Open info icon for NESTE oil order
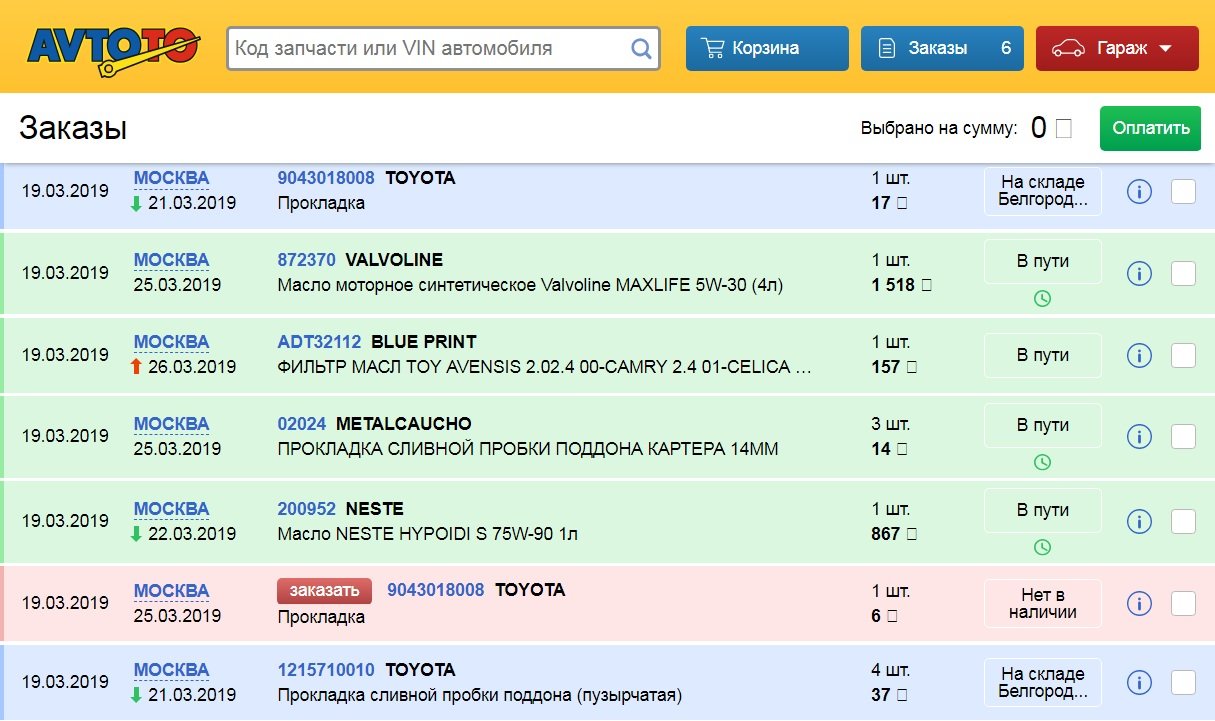Image resolution: width=1215 pixels, height=721 pixels. [x=1139, y=521]
